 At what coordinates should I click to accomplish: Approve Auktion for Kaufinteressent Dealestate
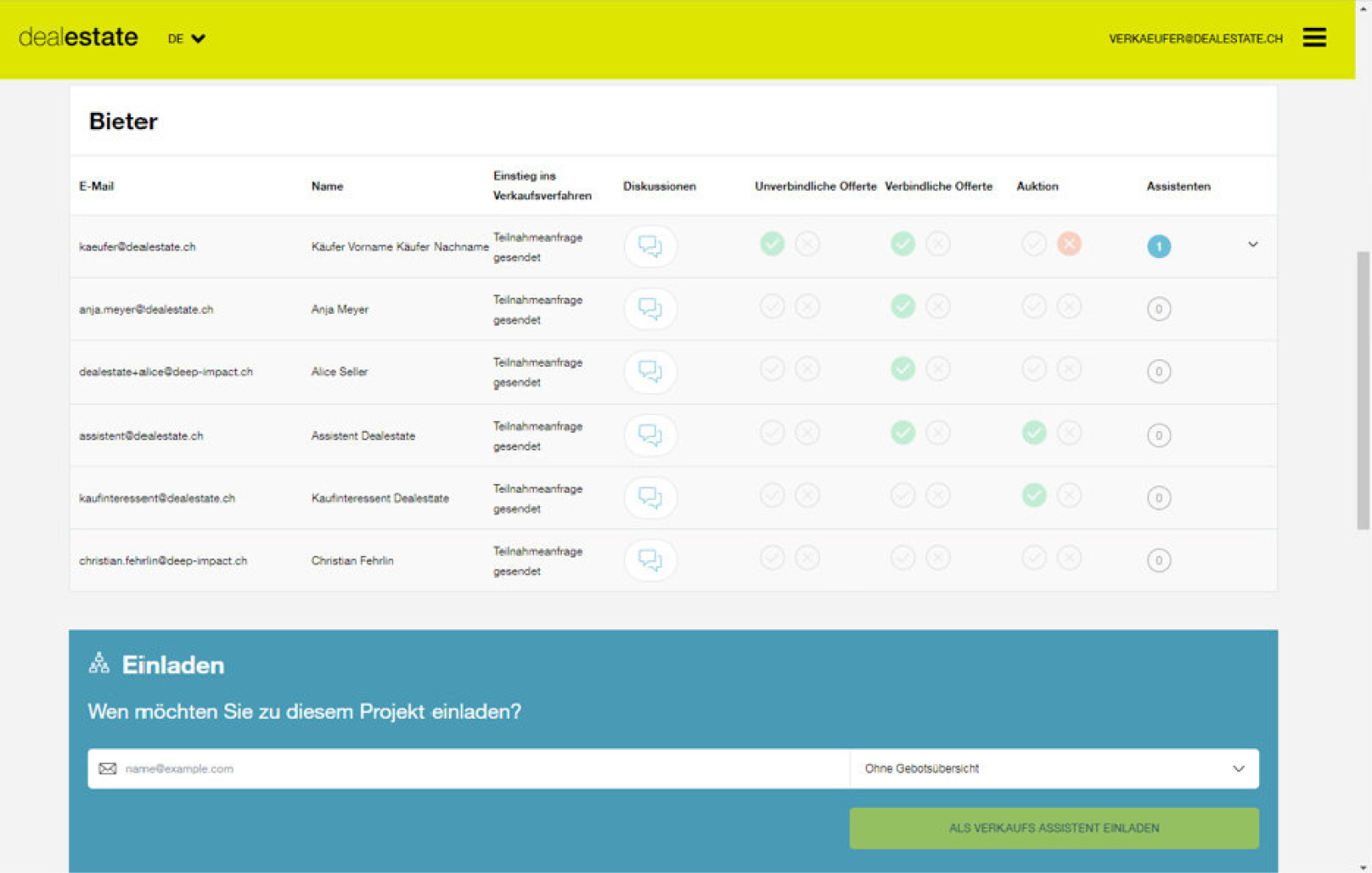(1034, 495)
